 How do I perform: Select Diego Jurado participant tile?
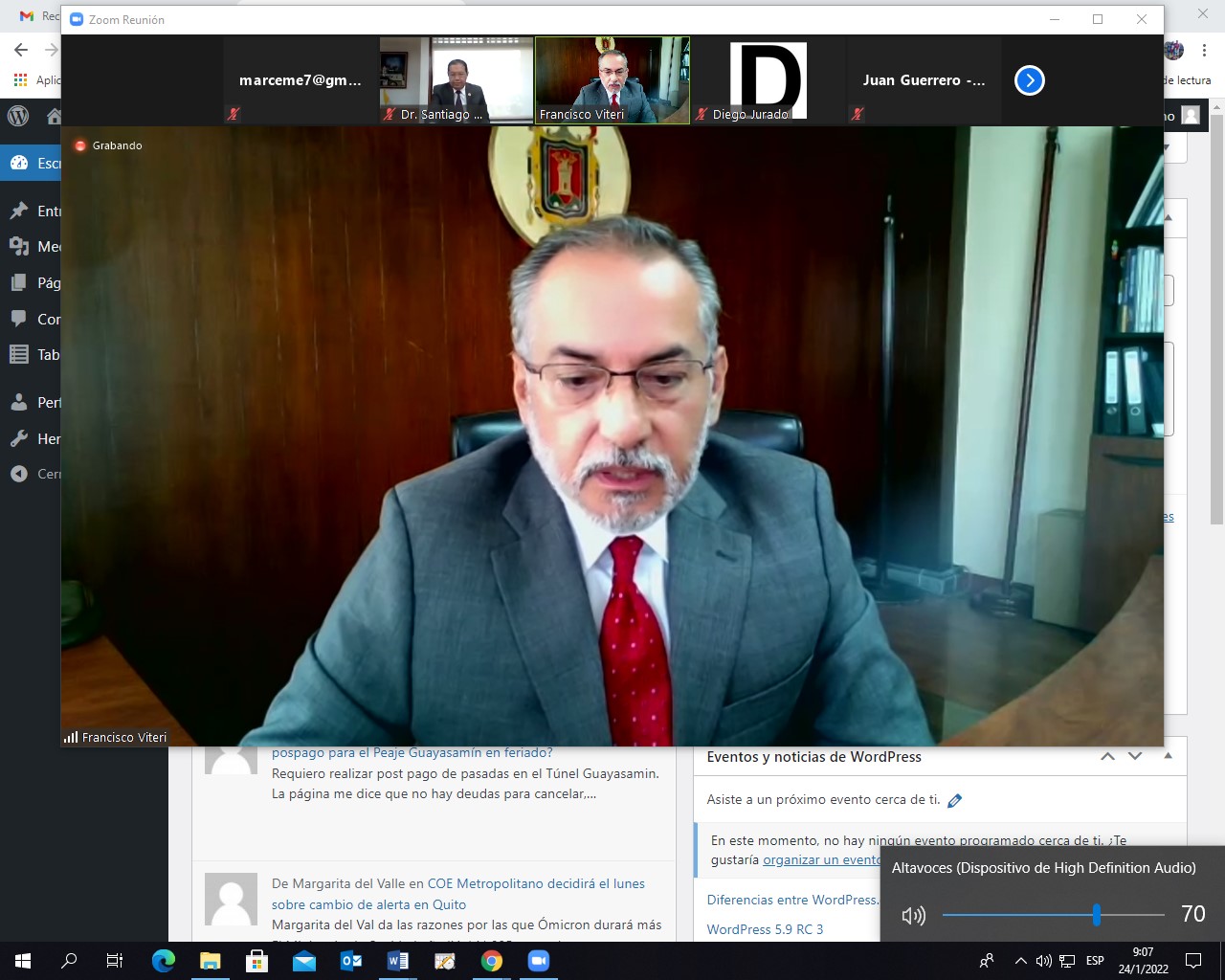click(x=768, y=80)
